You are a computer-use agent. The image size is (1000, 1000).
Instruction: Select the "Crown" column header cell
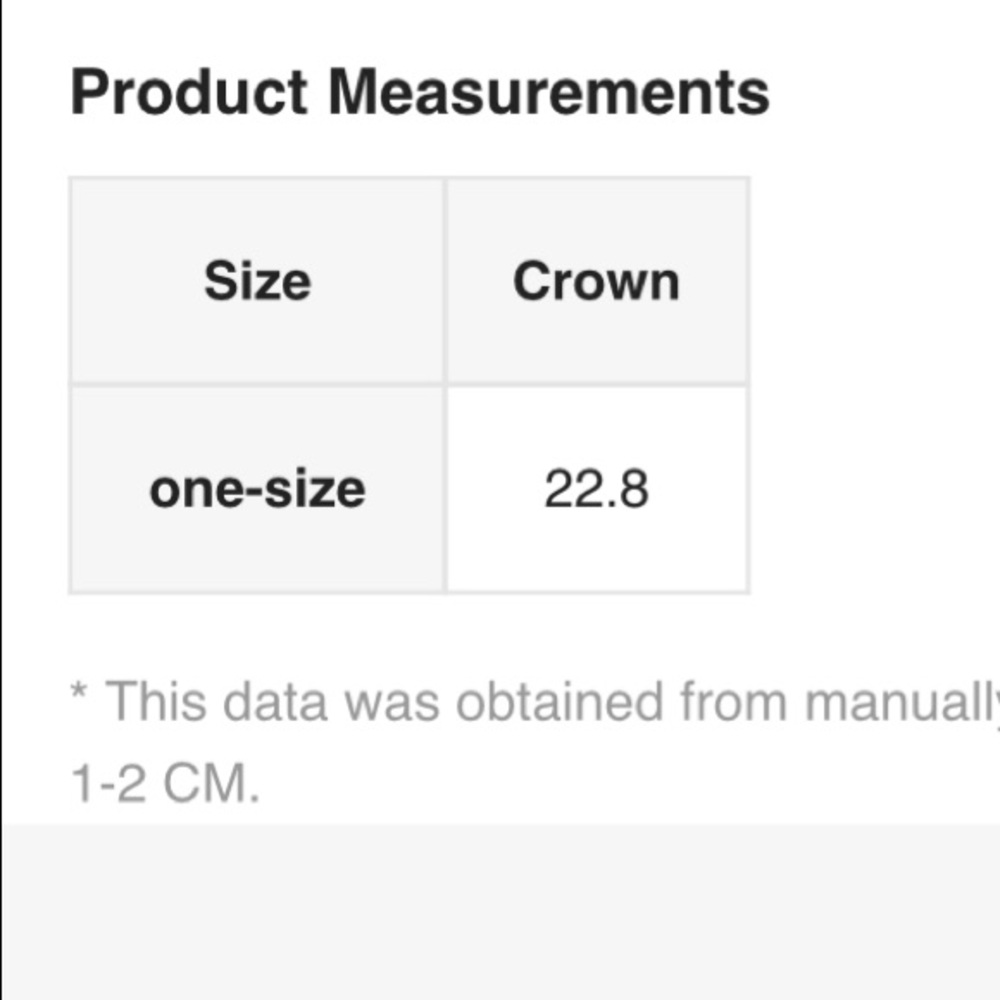(x=597, y=281)
